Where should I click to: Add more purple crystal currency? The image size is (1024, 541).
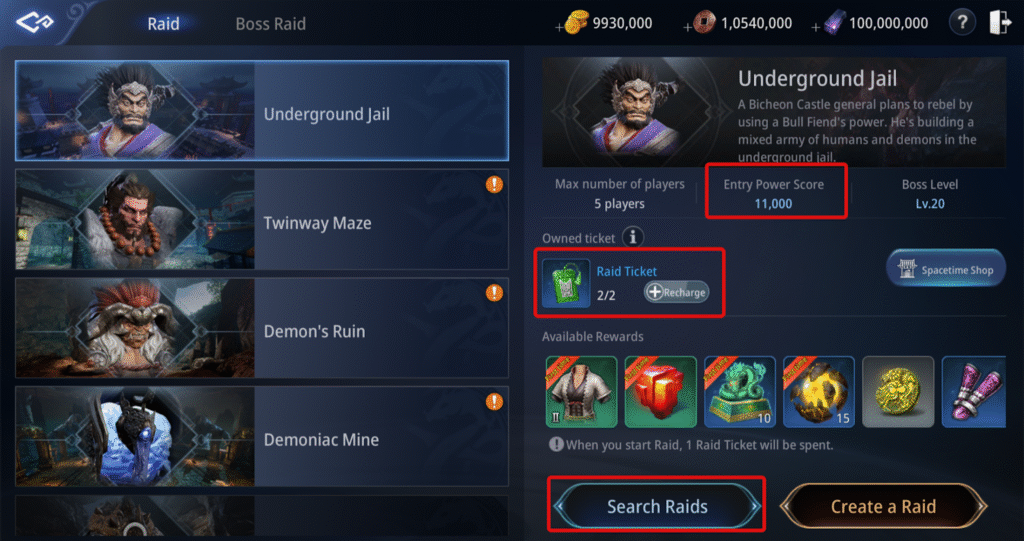(816, 28)
